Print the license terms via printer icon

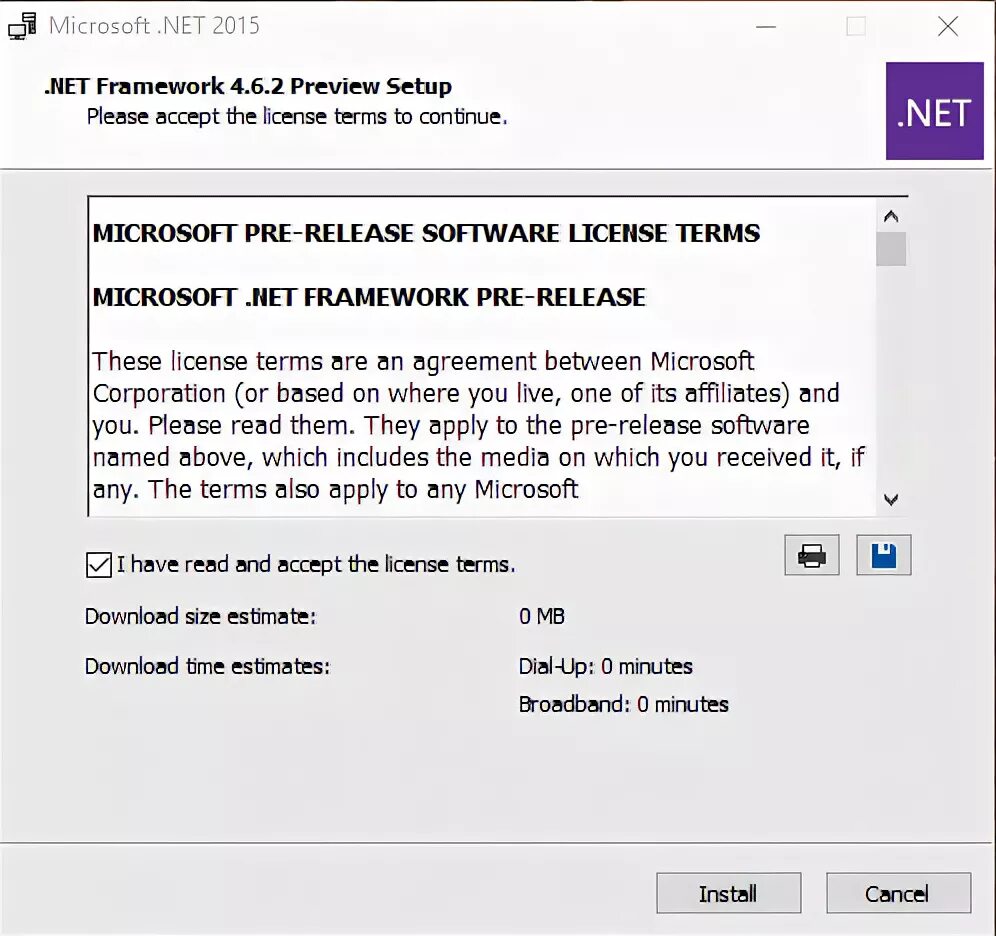(811, 555)
